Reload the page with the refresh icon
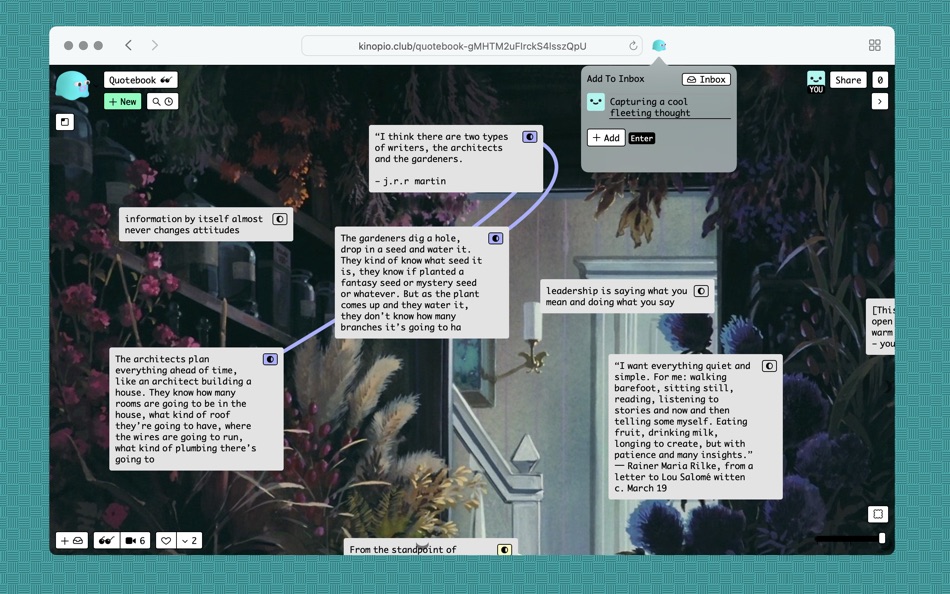Image resolution: width=950 pixels, height=594 pixels. 633,45
